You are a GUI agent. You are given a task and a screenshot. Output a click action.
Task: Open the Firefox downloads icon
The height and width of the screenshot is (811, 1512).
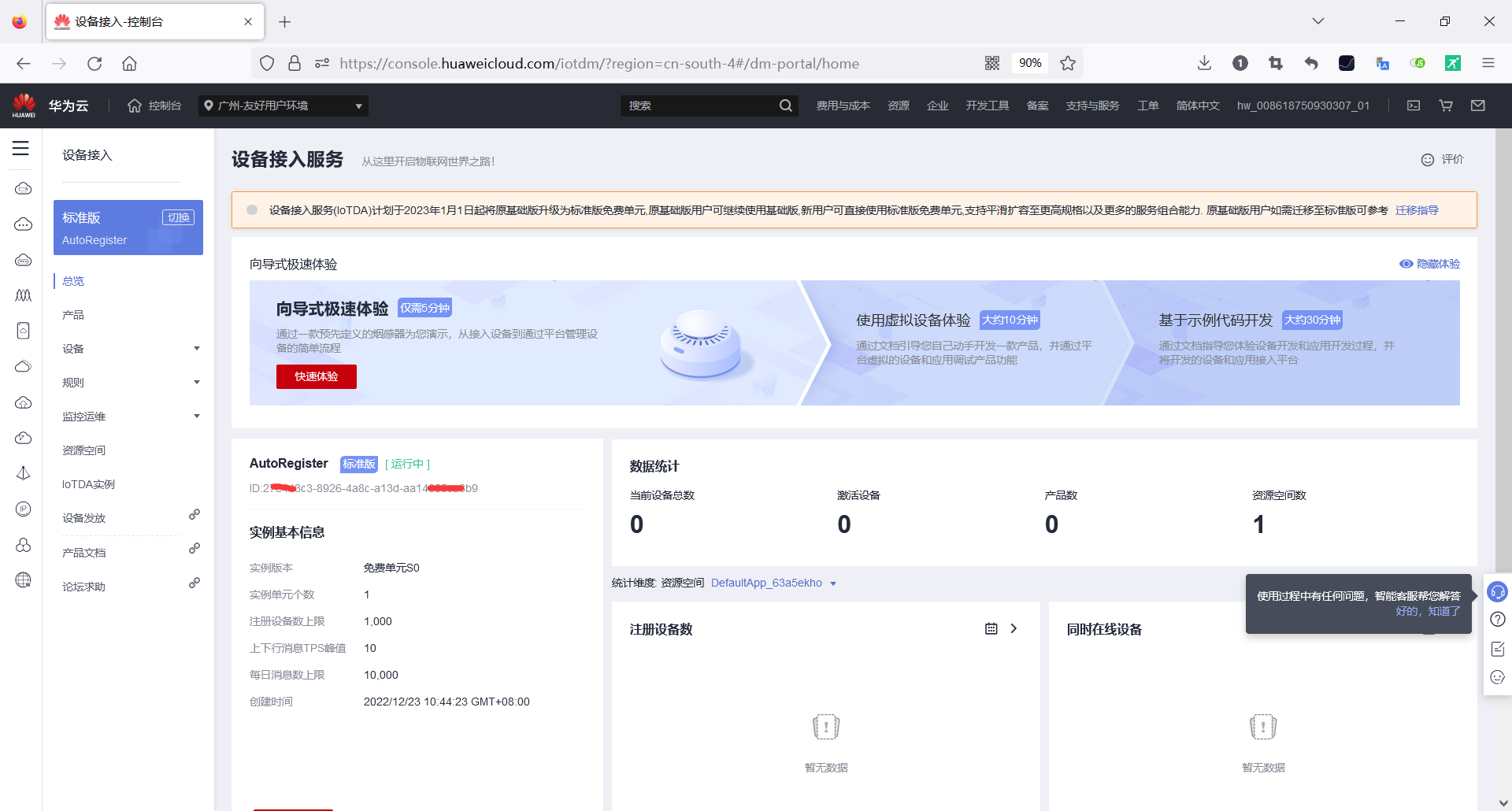tap(1204, 63)
